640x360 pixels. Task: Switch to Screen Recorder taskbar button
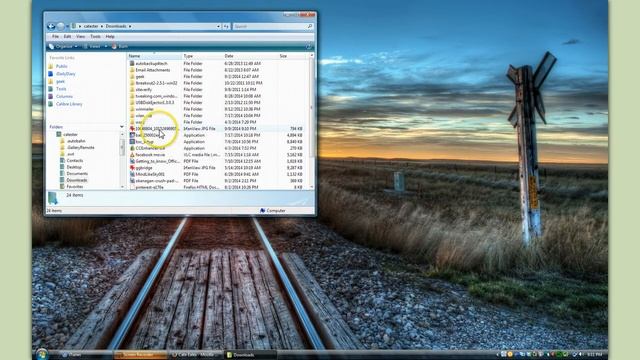[x=140, y=355]
